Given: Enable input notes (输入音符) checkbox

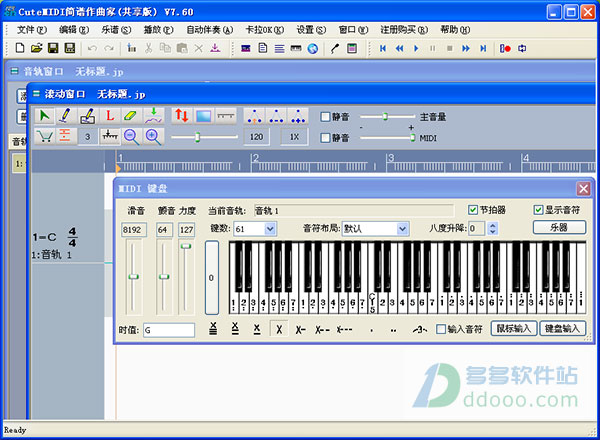Looking at the screenshot, I should point(441,329).
